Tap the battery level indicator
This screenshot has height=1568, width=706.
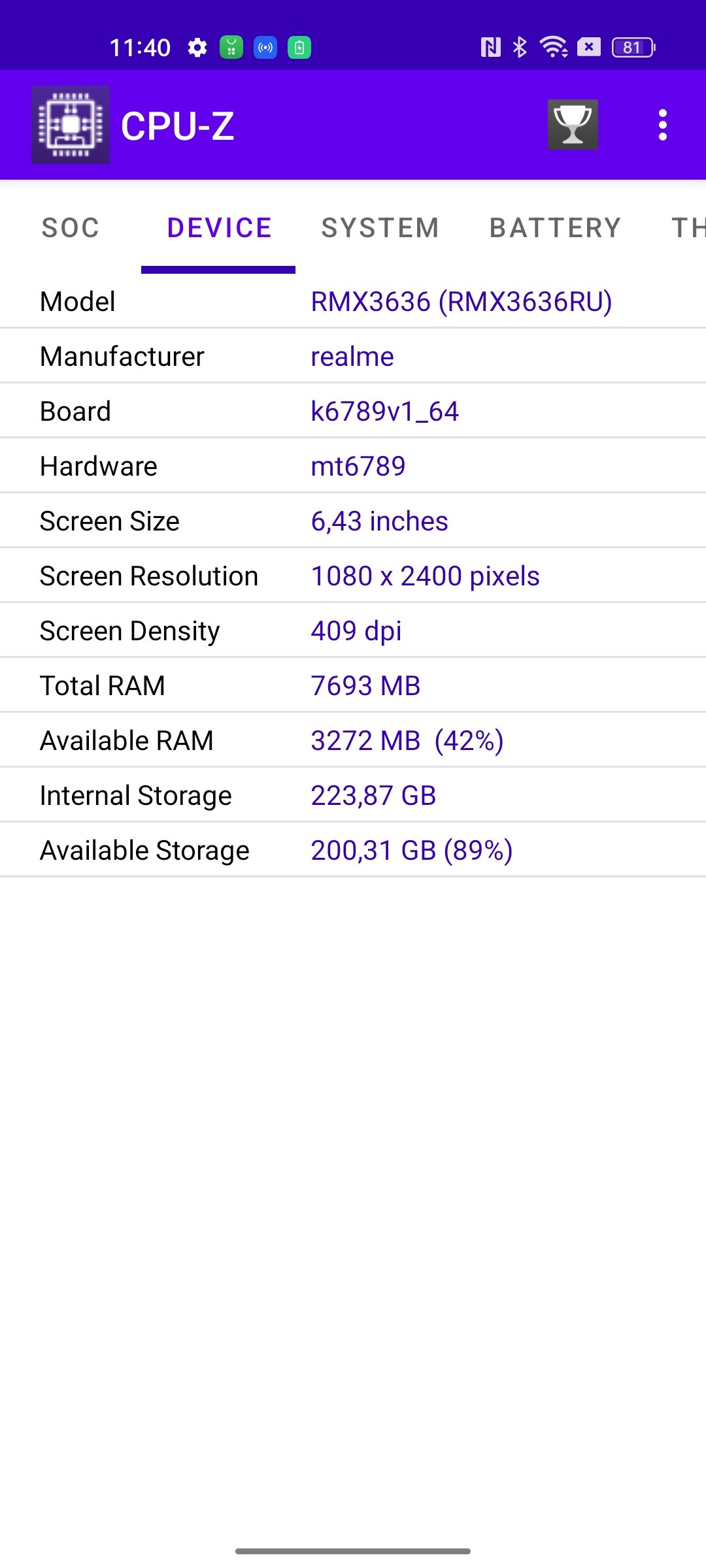[x=633, y=47]
